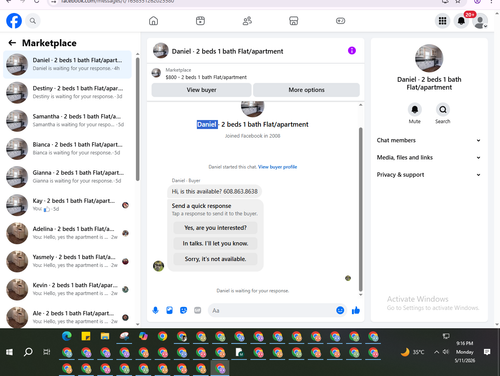The width and height of the screenshot is (500, 376).
Task: Open the Friends tab icon
Action: coord(247,21)
